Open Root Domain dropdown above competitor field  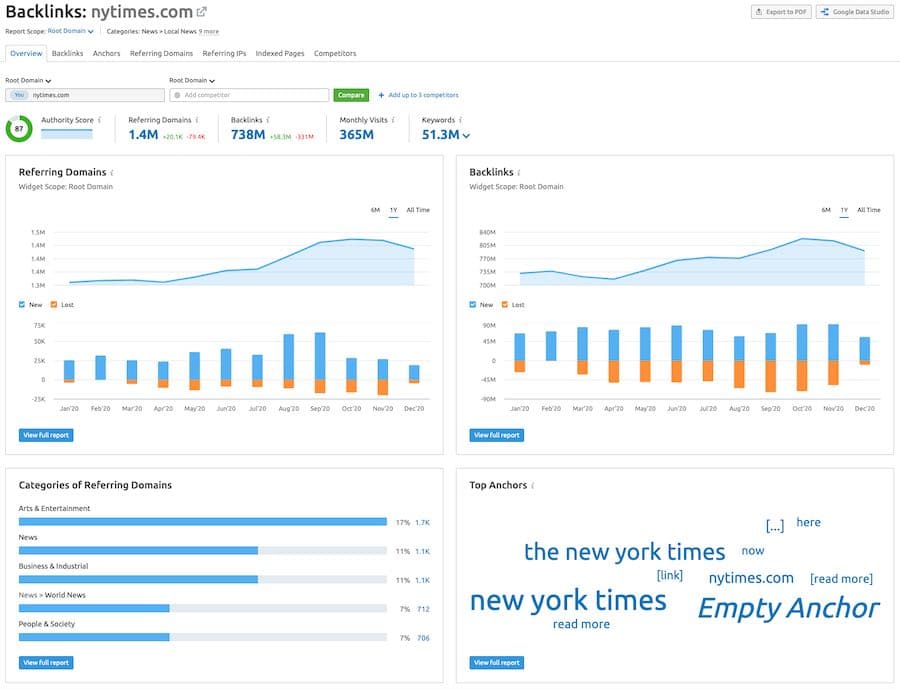[192, 80]
